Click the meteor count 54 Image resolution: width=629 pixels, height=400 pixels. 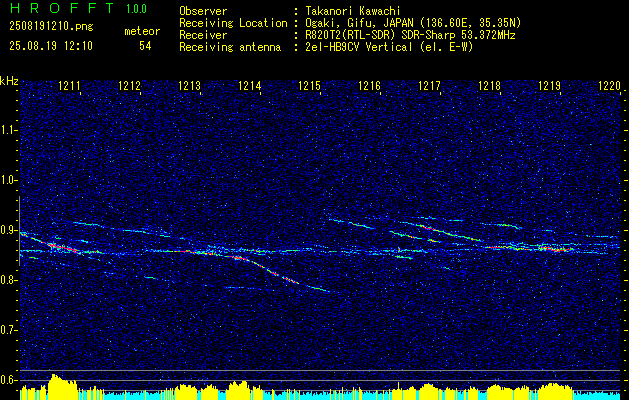[x=145, y=46]
